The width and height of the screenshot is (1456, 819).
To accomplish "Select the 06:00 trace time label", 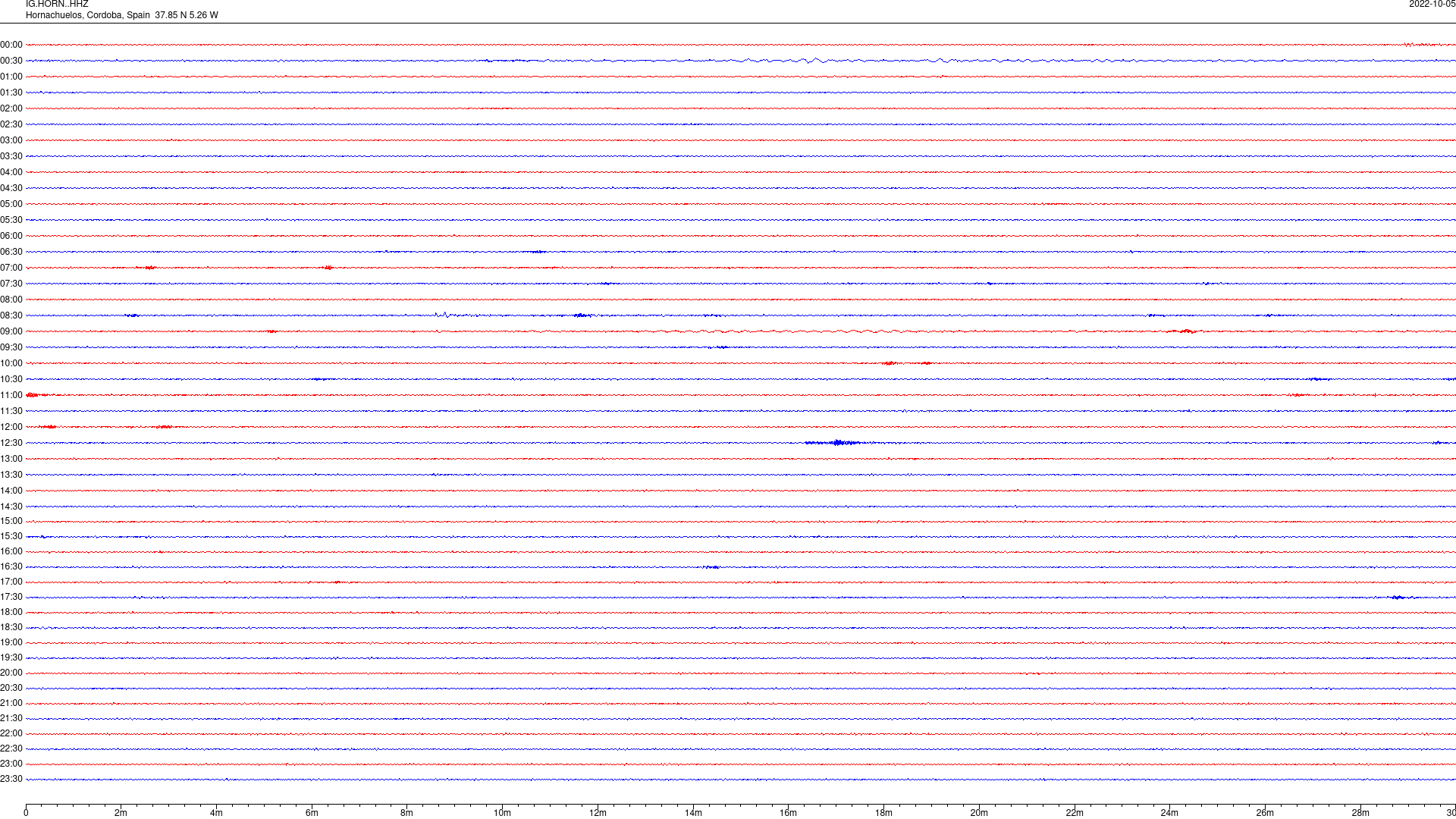I will pyautogui.click(x=11, y=236).
